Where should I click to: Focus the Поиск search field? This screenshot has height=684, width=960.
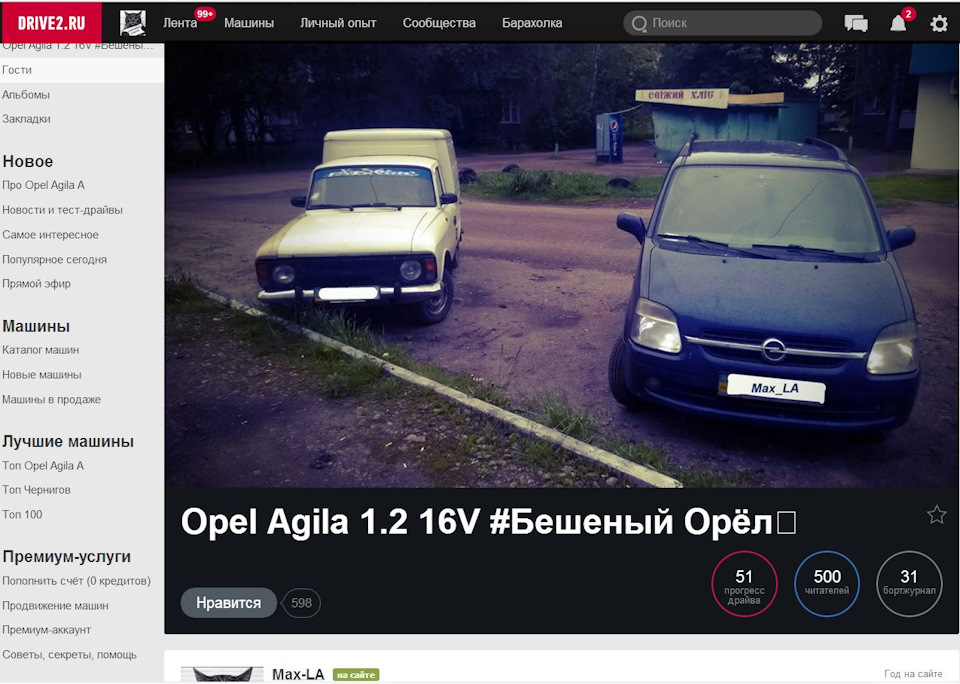coord(722,23)
